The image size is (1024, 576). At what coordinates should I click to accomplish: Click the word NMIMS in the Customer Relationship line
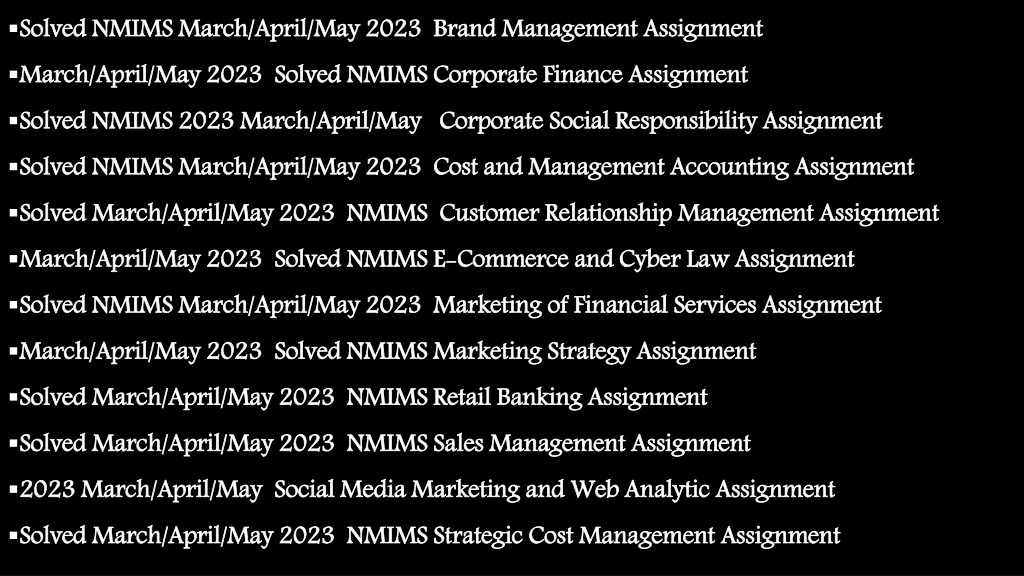(387, 214)
